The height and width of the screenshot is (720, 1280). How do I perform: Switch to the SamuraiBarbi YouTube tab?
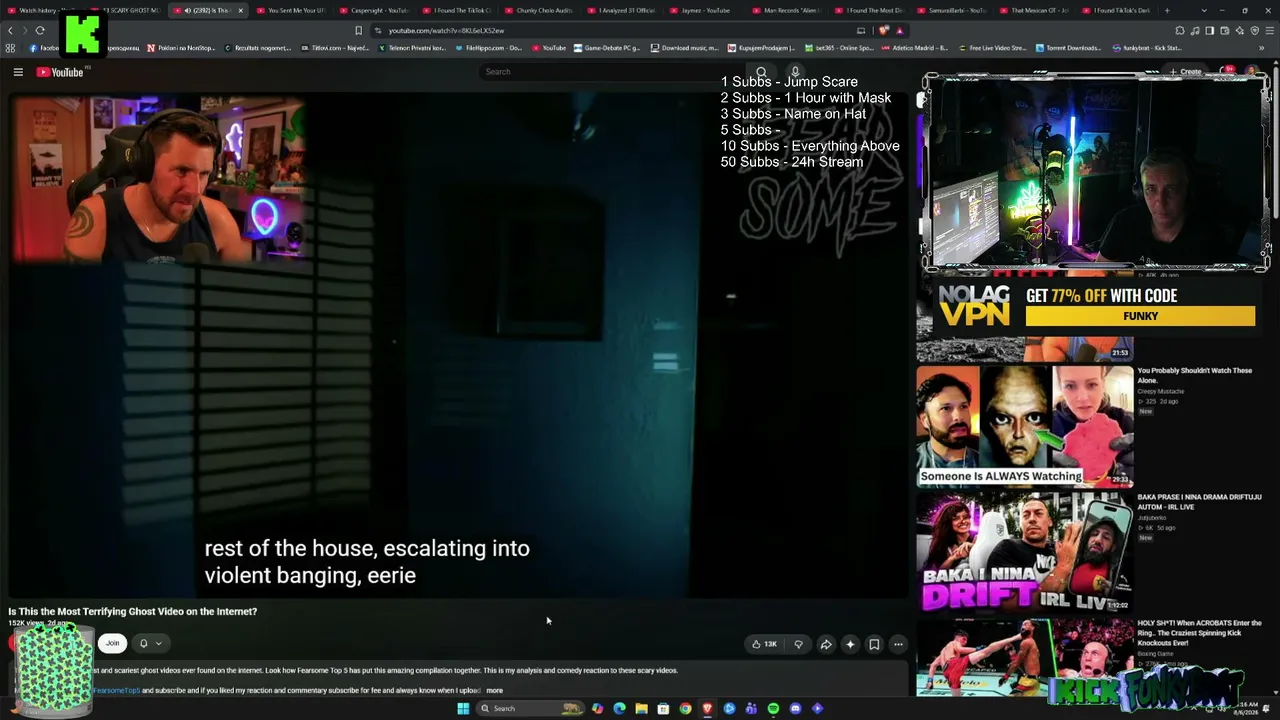(x=952, y=10)
